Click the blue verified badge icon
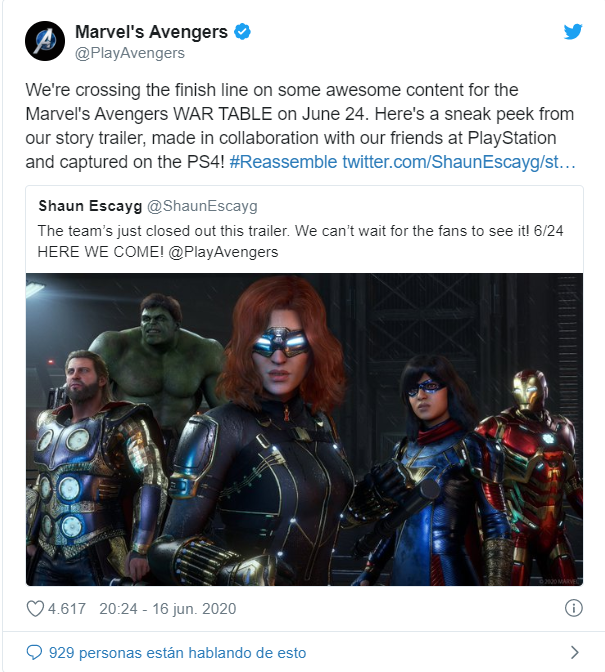 coord(242,32)
